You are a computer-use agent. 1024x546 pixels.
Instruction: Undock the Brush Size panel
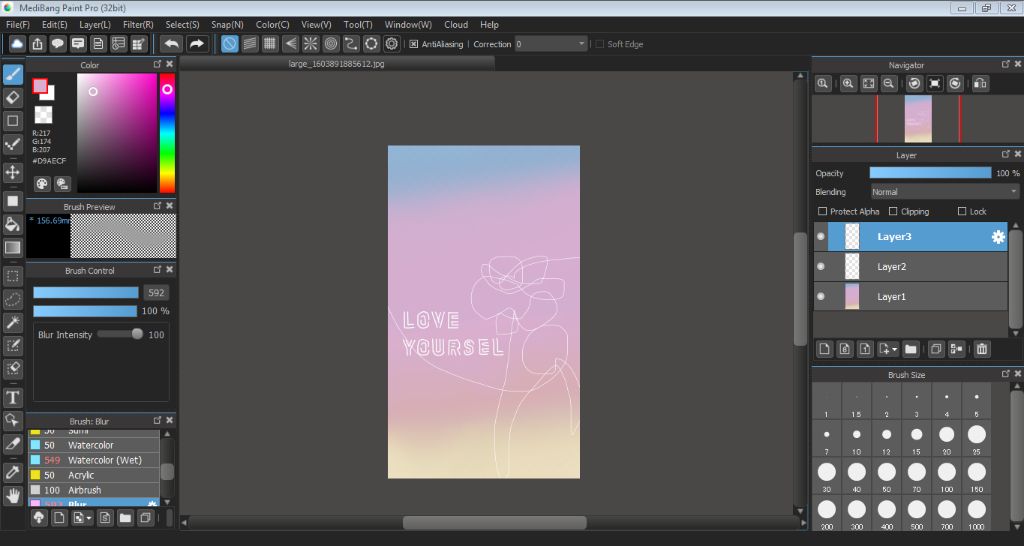pyautogui.click(x=1006, y=374)
